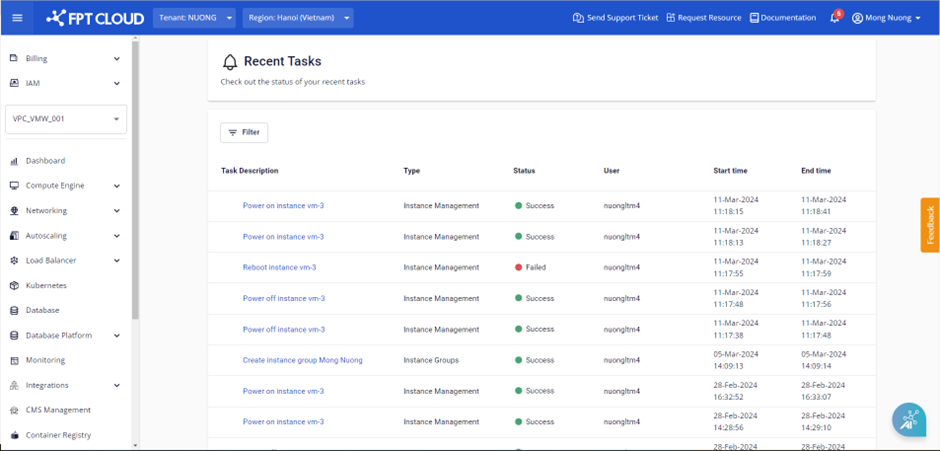The height and width of the screenshot is (451, 940).
Task: Click the Dashboard sidebar icon
Action: tap(15, 161)
